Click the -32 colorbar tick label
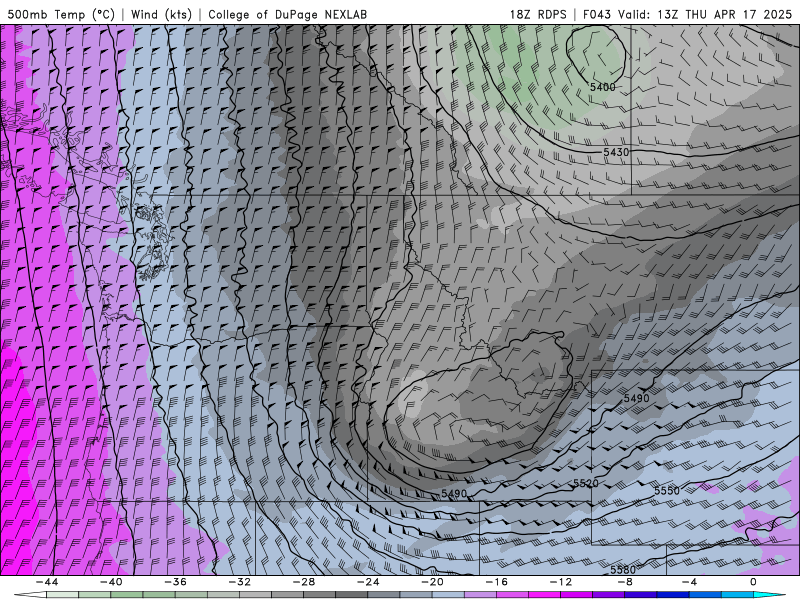Image resolution: width=800 pixels, height=600 pixels. (239, 582)
